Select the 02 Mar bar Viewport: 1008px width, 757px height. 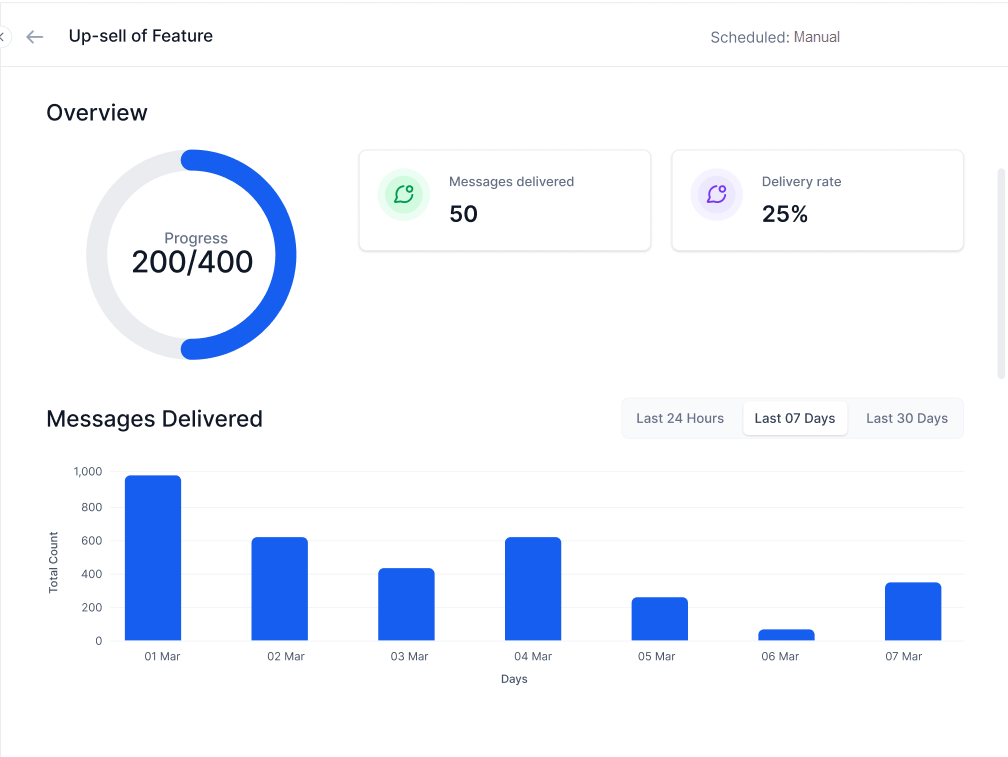pyautogui.click(x=280, y=589)
